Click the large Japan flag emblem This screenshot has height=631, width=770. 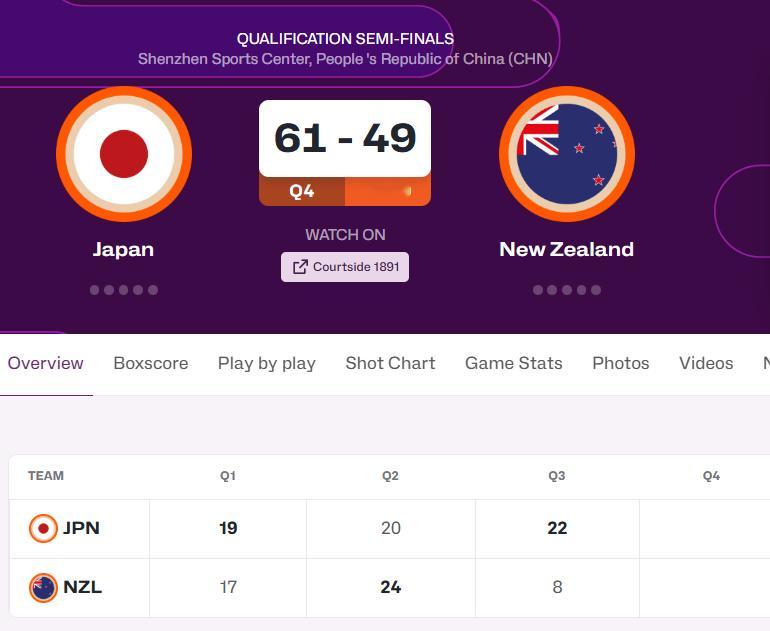point(124,154)
